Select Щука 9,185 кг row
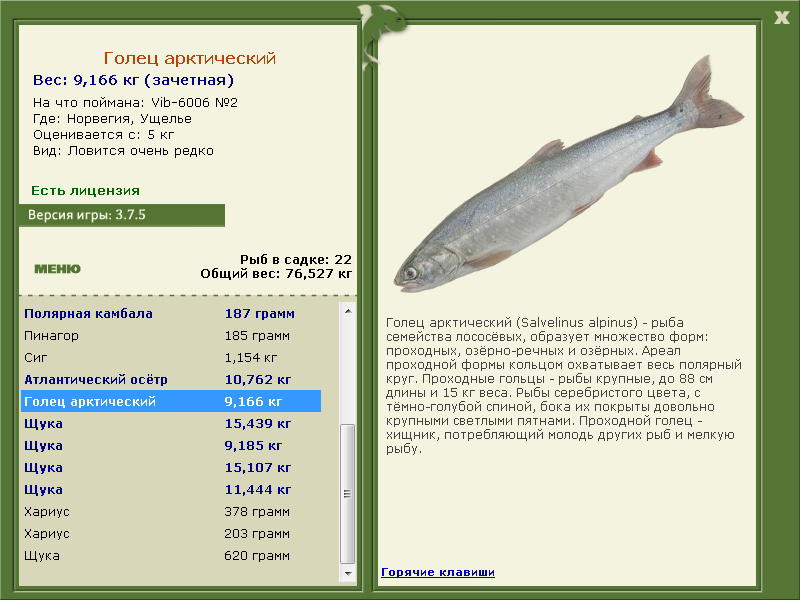This screenshot has width=800, height=600. pos(171,445)
